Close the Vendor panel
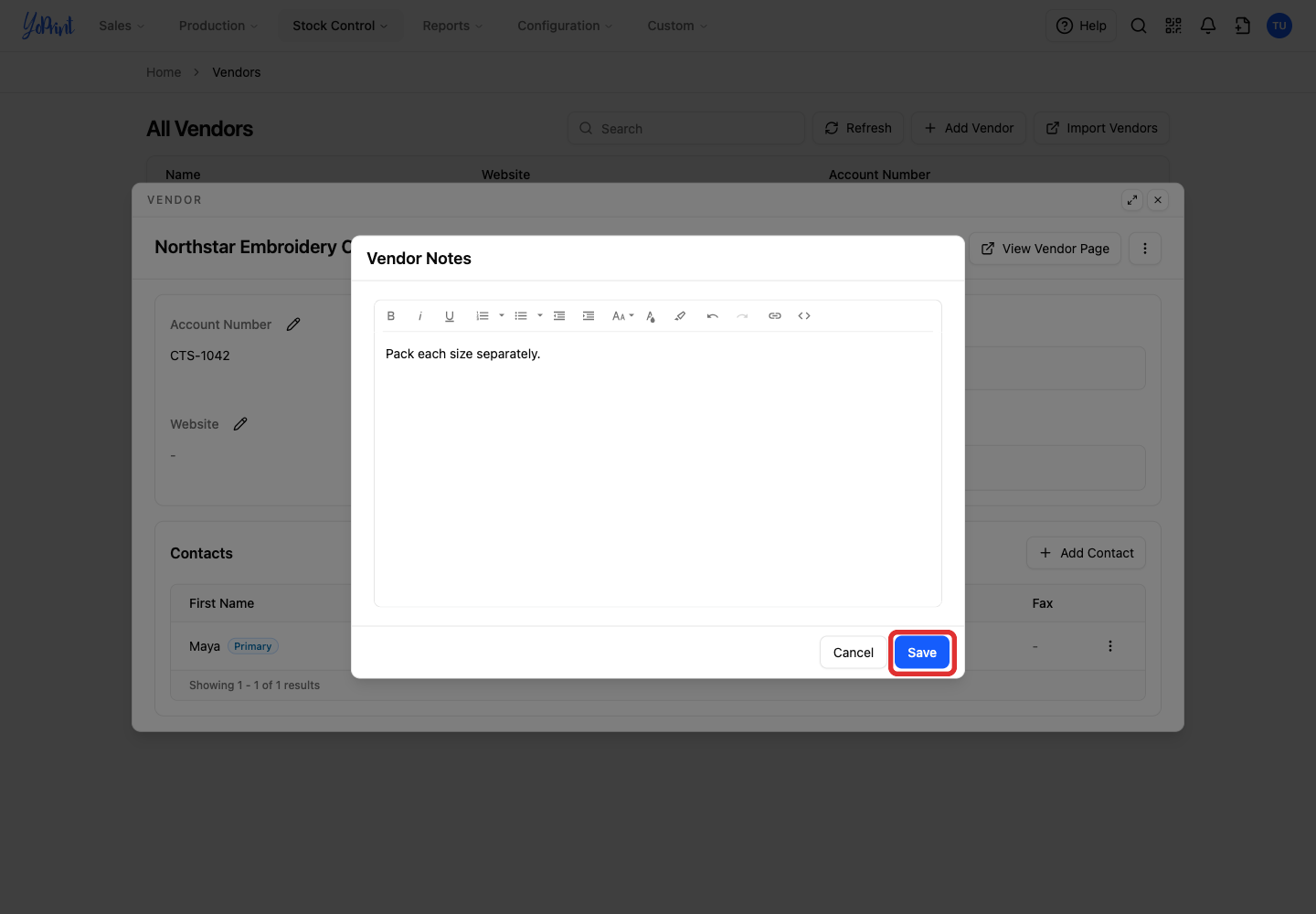This screenshot has width=1316, height=914. 1158,200
